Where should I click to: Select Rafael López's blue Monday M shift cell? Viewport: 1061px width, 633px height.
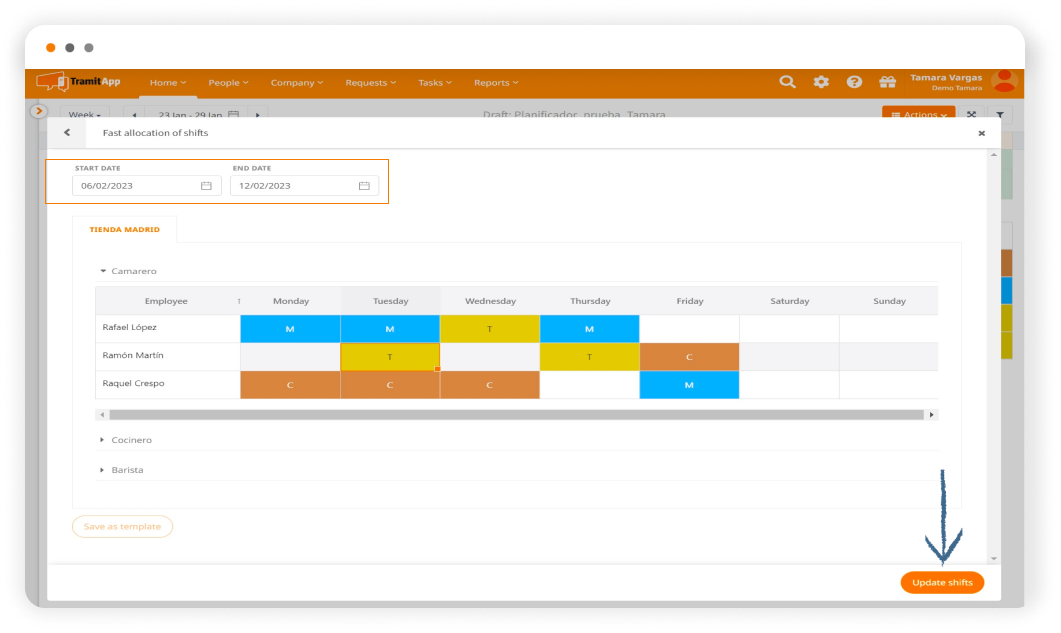290,328
